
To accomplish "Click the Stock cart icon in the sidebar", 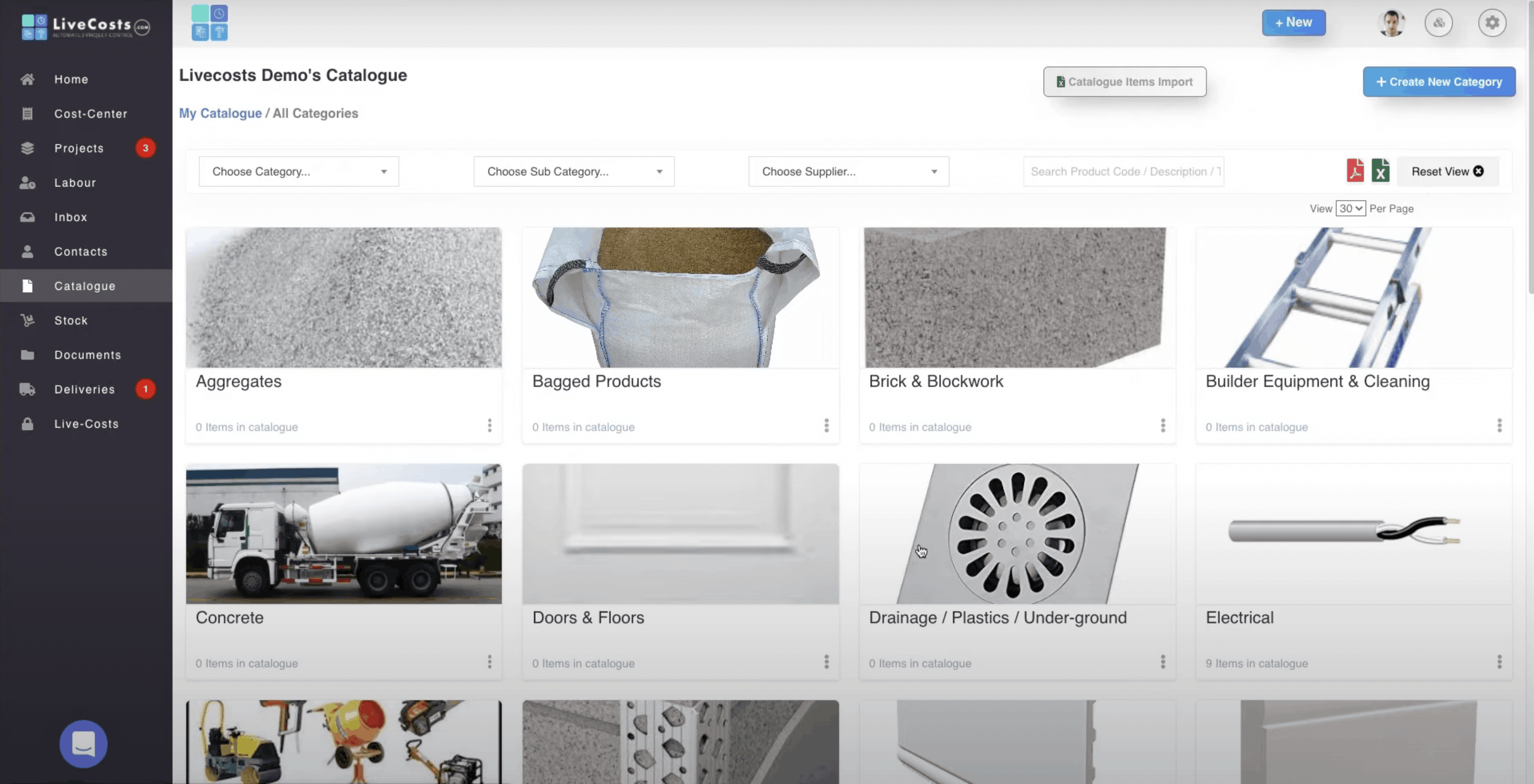I will [27, 320].
